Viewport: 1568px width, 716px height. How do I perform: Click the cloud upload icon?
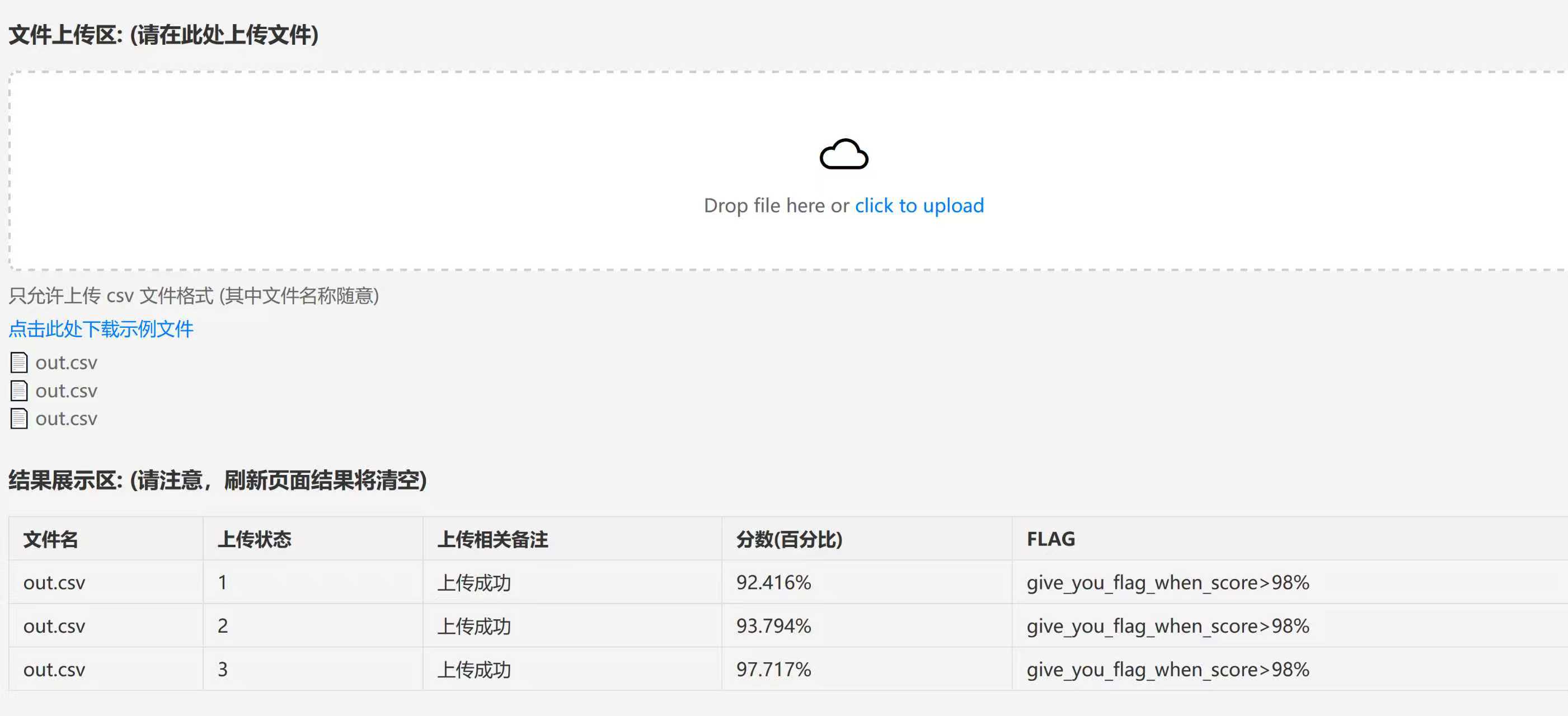click(844, 154)
